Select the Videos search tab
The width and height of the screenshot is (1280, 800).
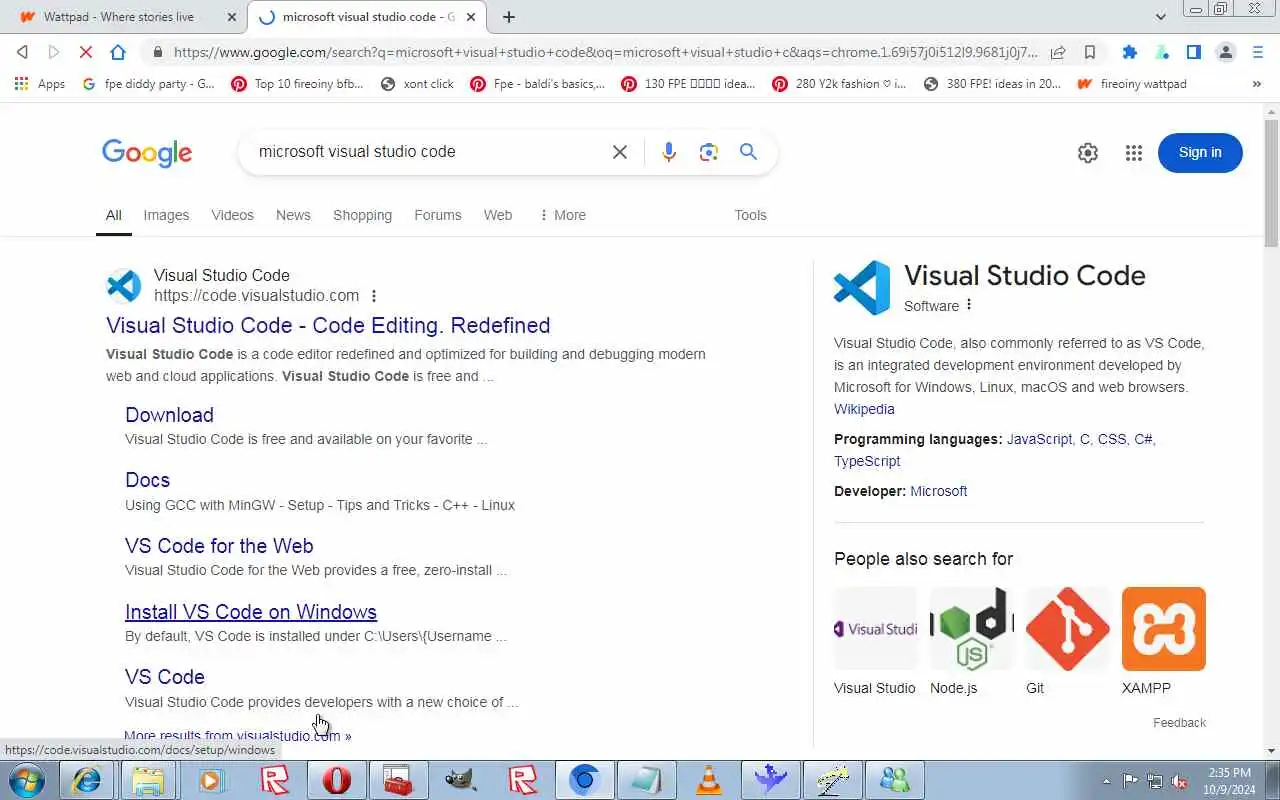tap(232, 215)
